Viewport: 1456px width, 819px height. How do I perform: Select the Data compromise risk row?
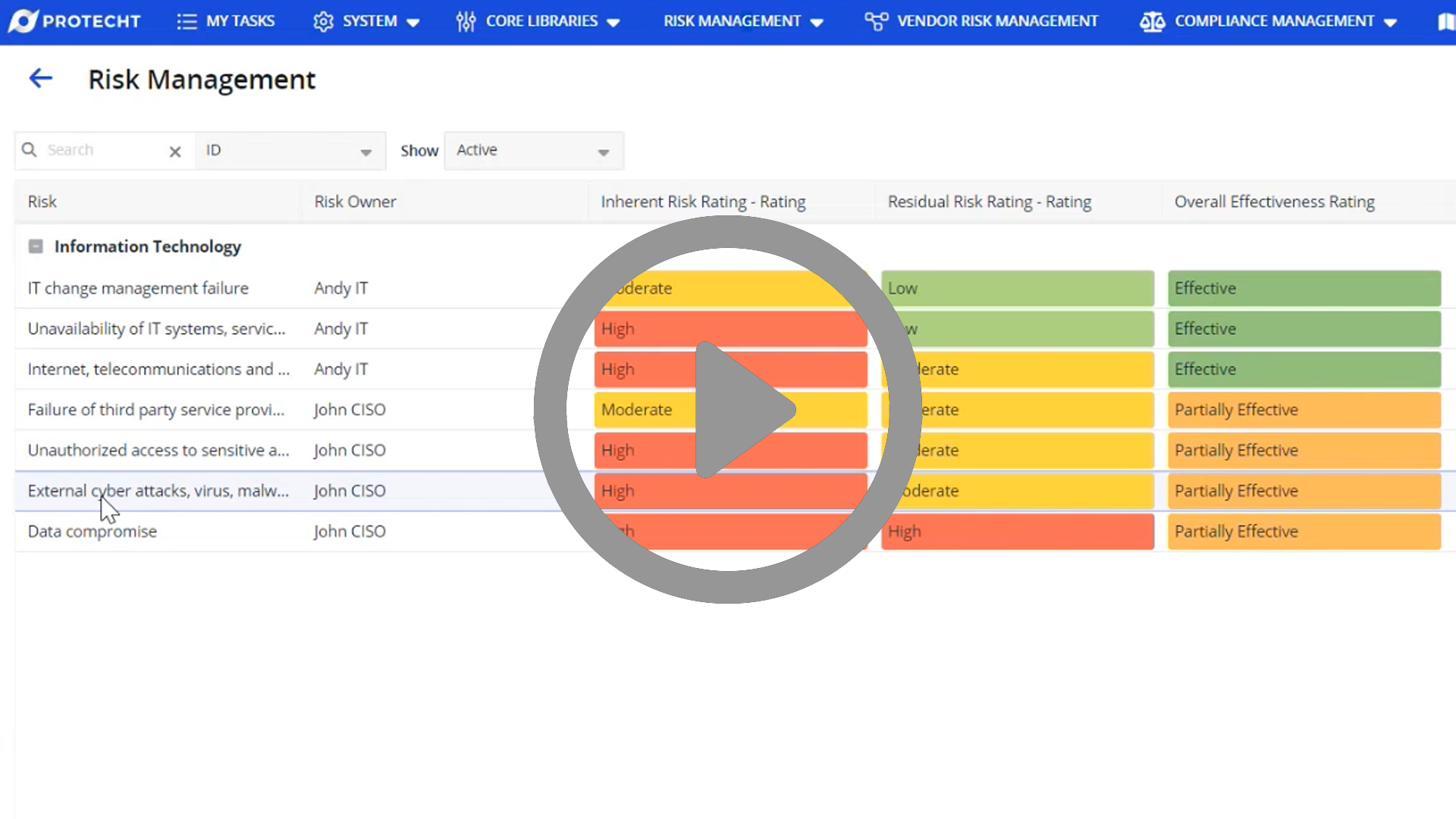[x=92, y=531]
